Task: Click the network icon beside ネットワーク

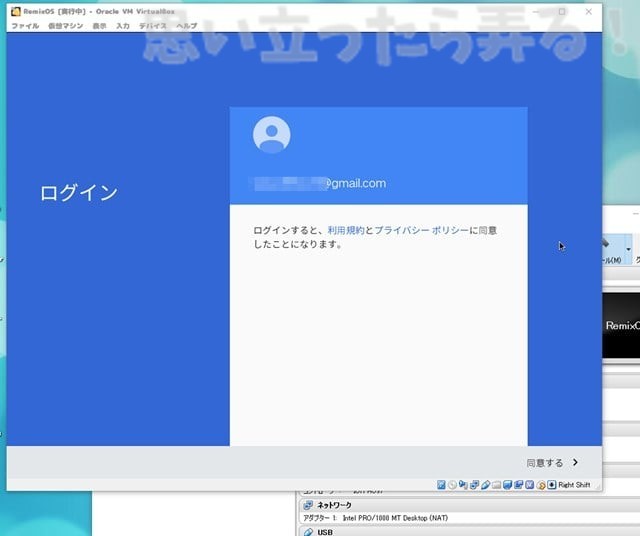Action: coord(308,505)
